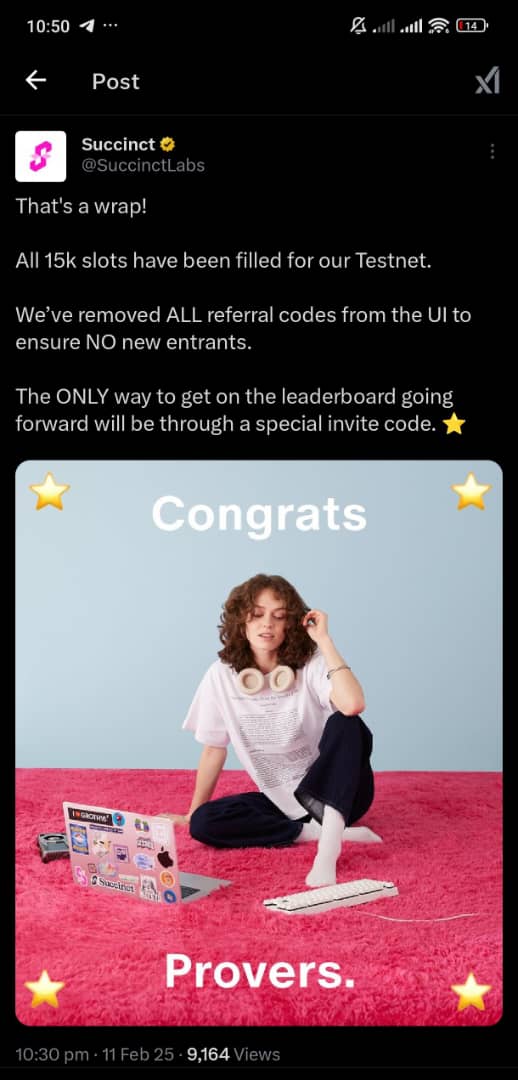Tap the post timestamp 10:30 pm
518x1080 pixels.
pyautogui.click(x=52, y=1055)
